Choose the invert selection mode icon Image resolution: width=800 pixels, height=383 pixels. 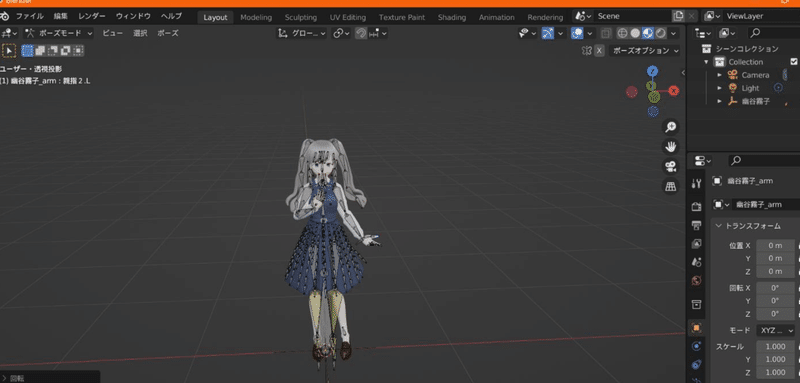66,50
